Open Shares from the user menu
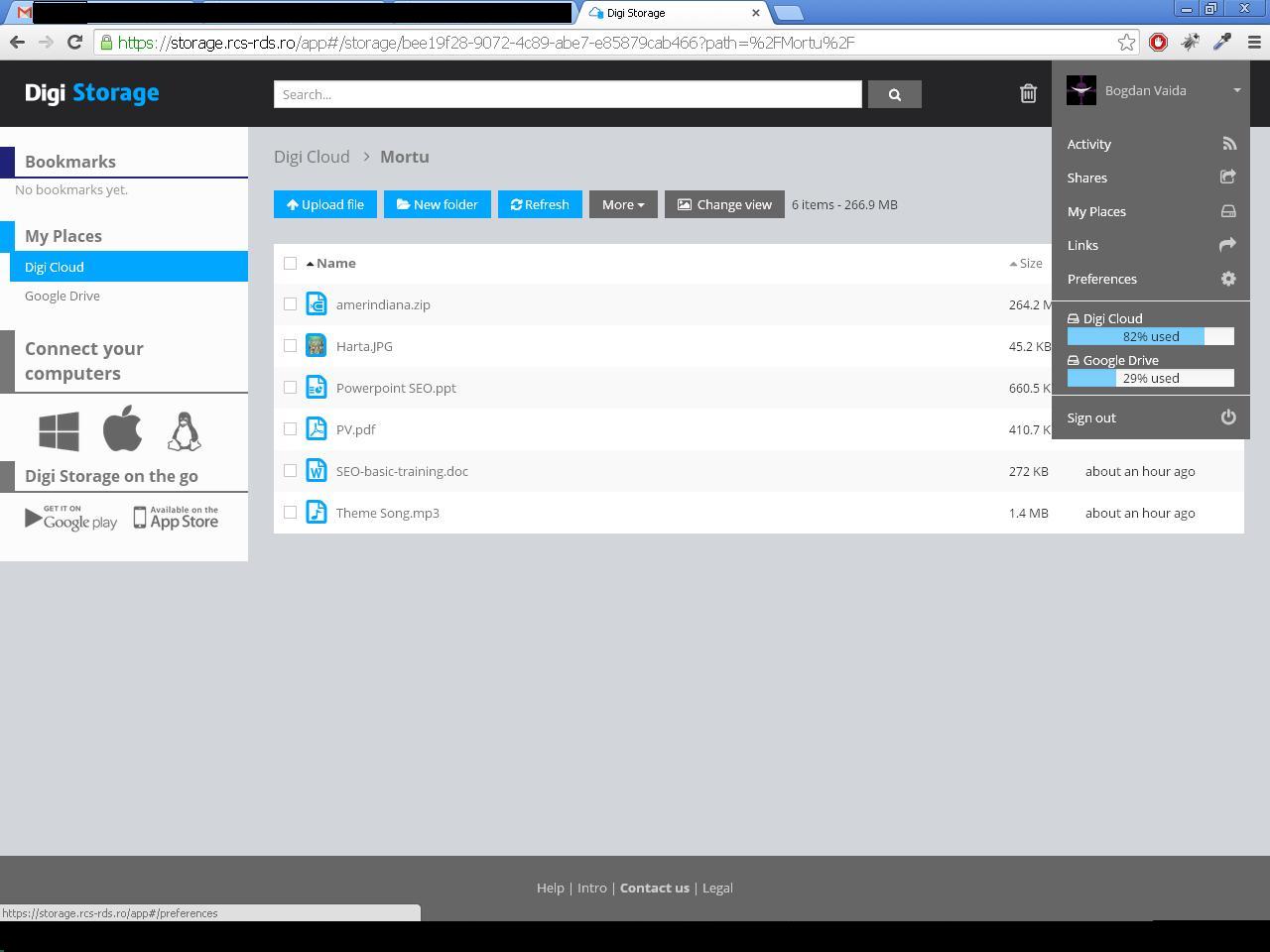Viewport: 1270px width, 952px height. [1087, 178]
